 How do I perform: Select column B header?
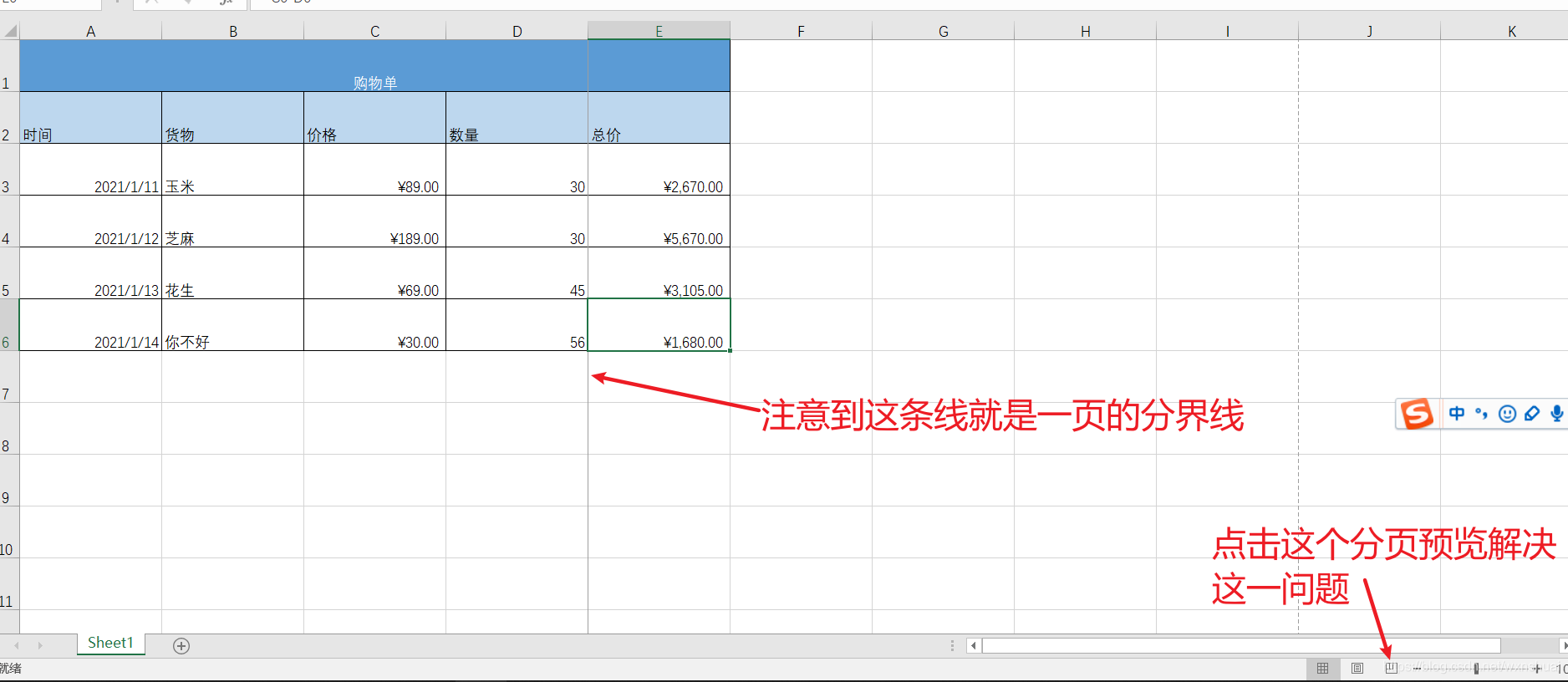[x=233, y=31]
